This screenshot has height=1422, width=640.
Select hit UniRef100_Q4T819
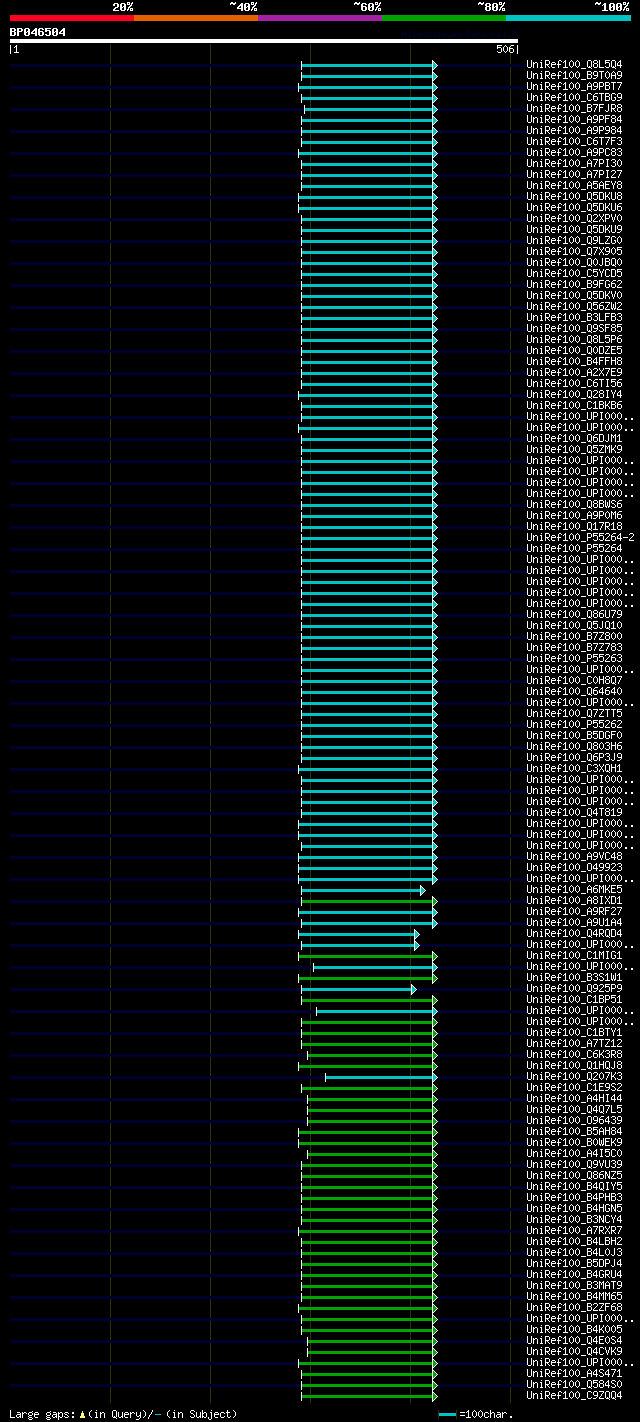tap(574, 812)
